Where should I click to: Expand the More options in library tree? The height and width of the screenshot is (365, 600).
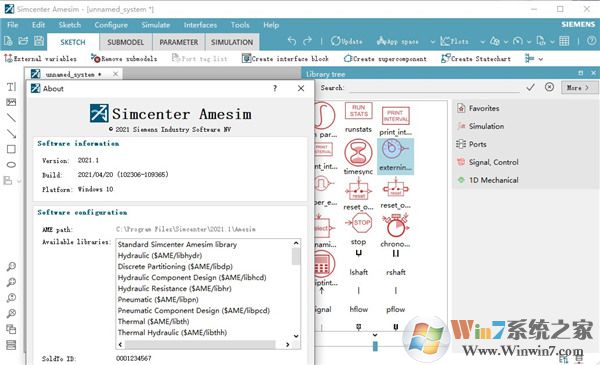578,88
